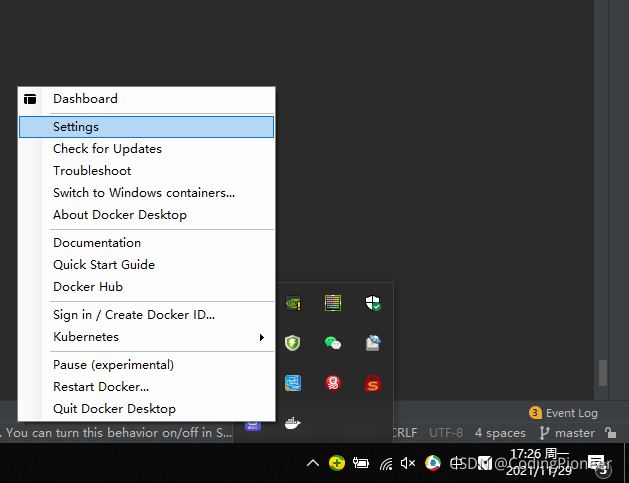Collapse the hidden tray icons chevron
The height and width of the screenshot is (483, 629).
click(x=313, y=463)
